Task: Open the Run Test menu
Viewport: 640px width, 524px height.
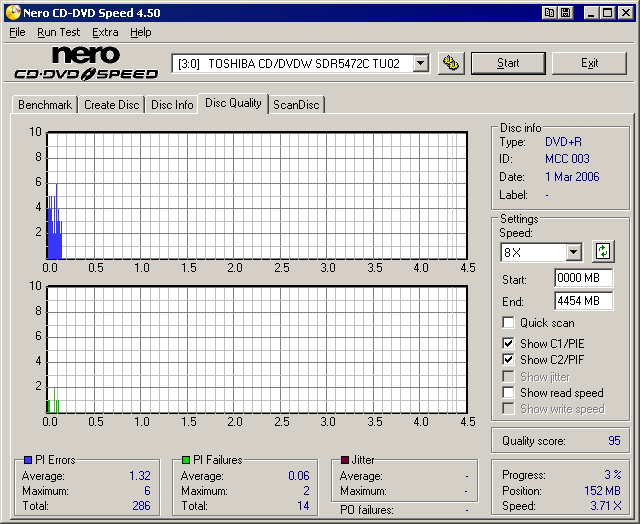Action: point(58,32)
